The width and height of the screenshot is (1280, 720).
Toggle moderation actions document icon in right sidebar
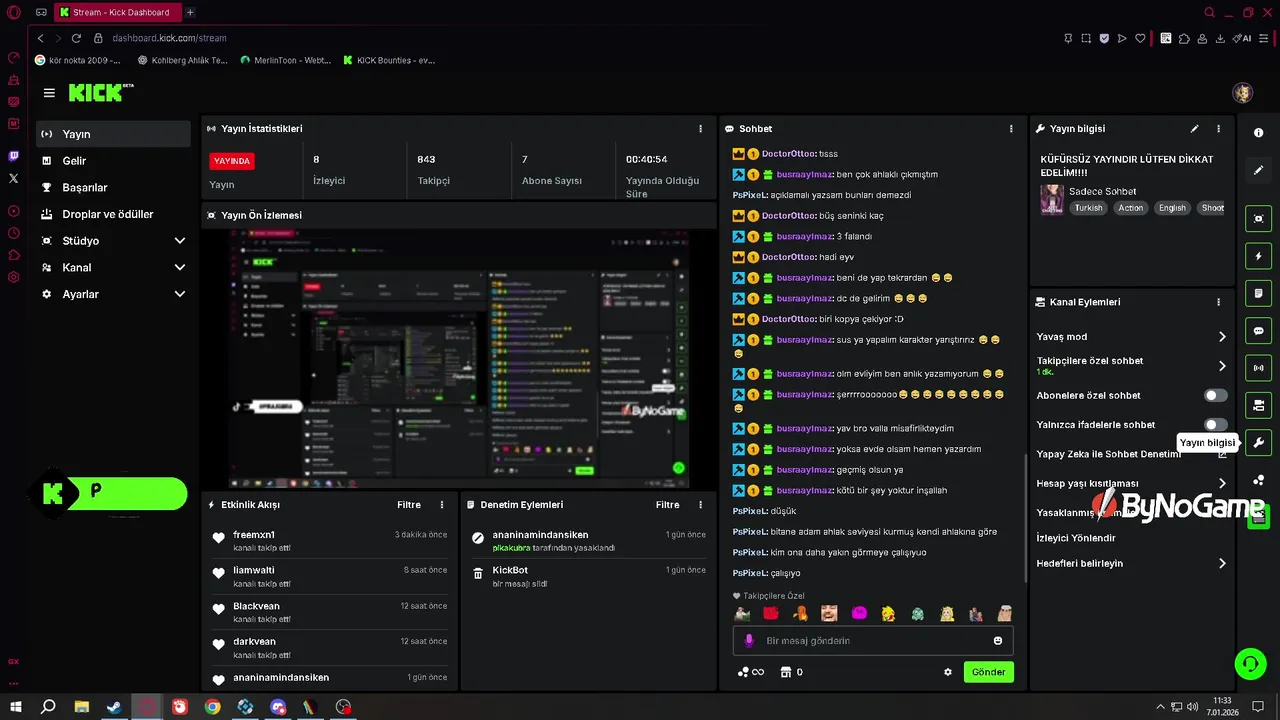pos(1258,293)
